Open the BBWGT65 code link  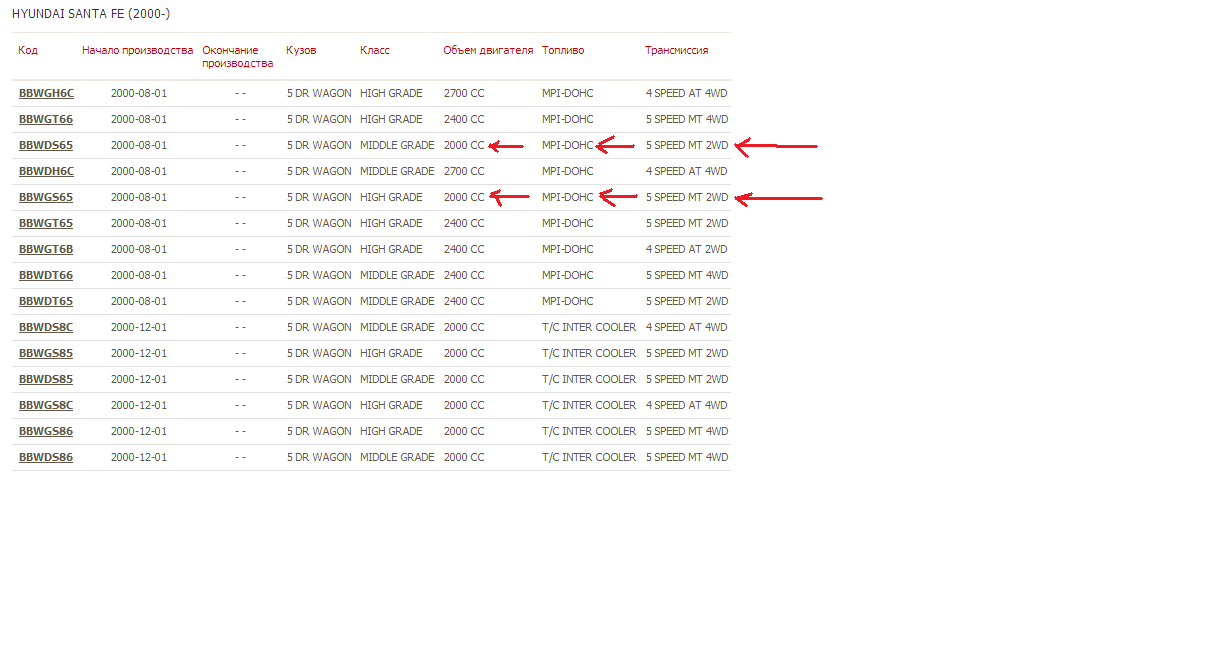[x=46, y=223]
